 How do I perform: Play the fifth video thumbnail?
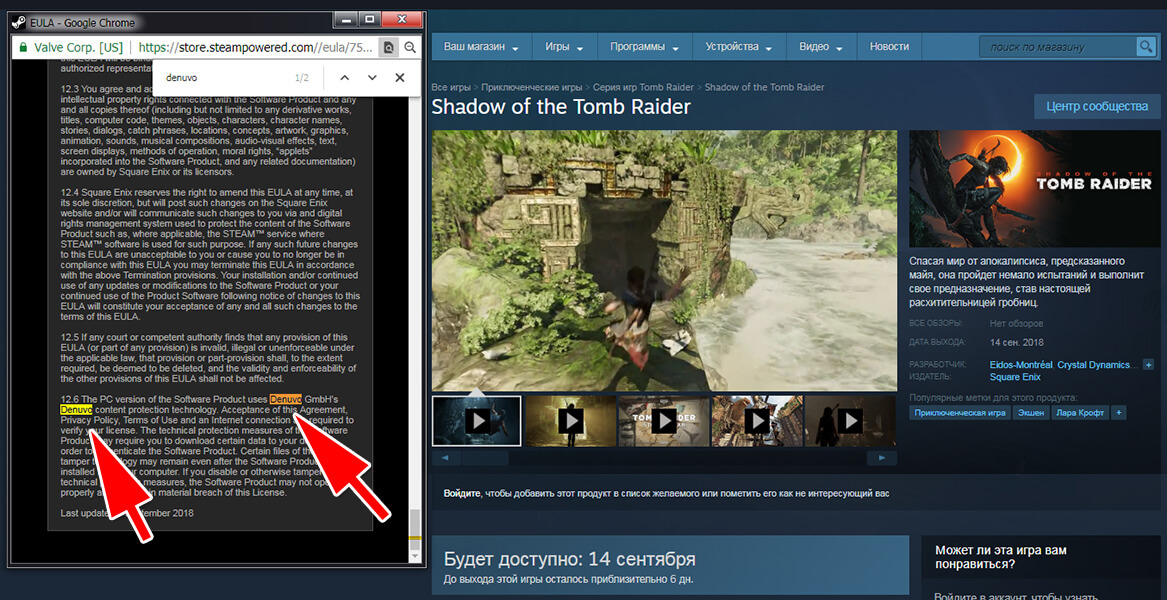point(850,421)
